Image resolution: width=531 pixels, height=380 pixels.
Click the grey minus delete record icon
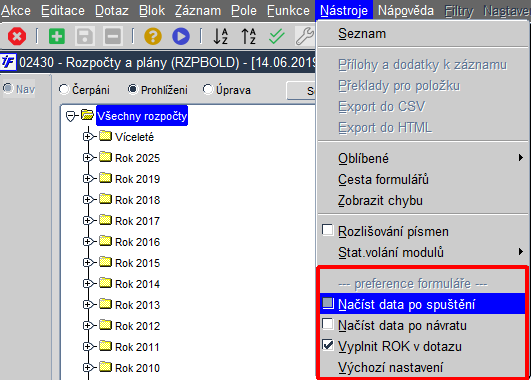113,36
